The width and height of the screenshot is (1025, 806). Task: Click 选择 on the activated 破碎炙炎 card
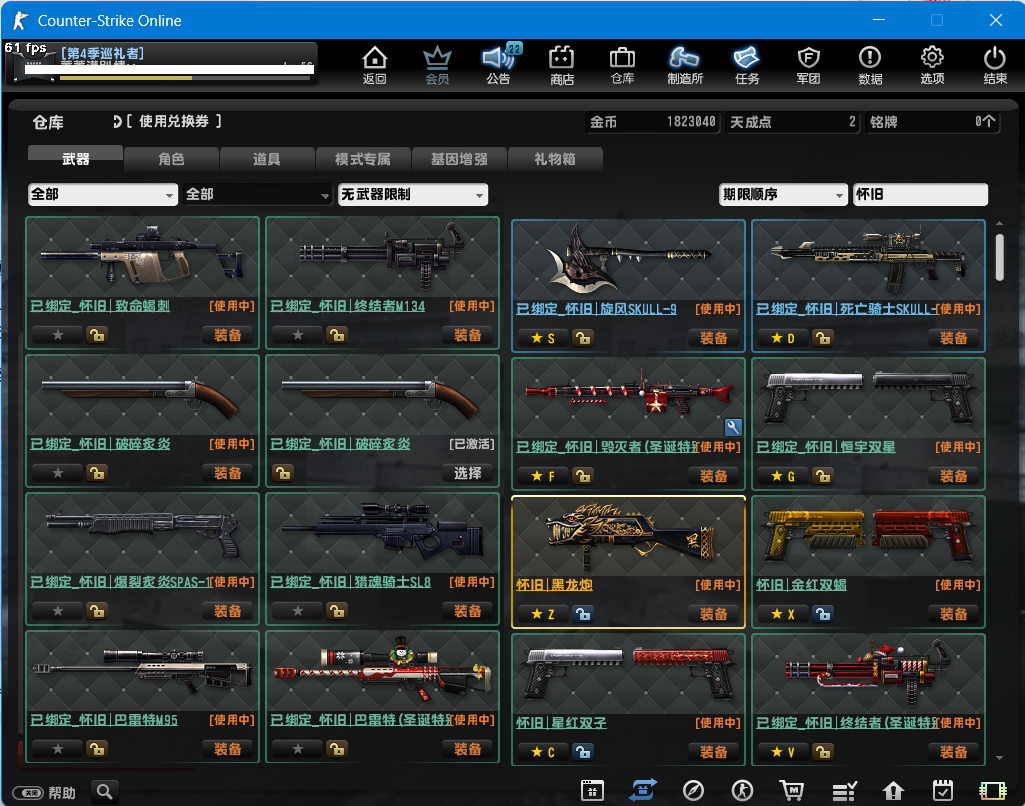468,473
